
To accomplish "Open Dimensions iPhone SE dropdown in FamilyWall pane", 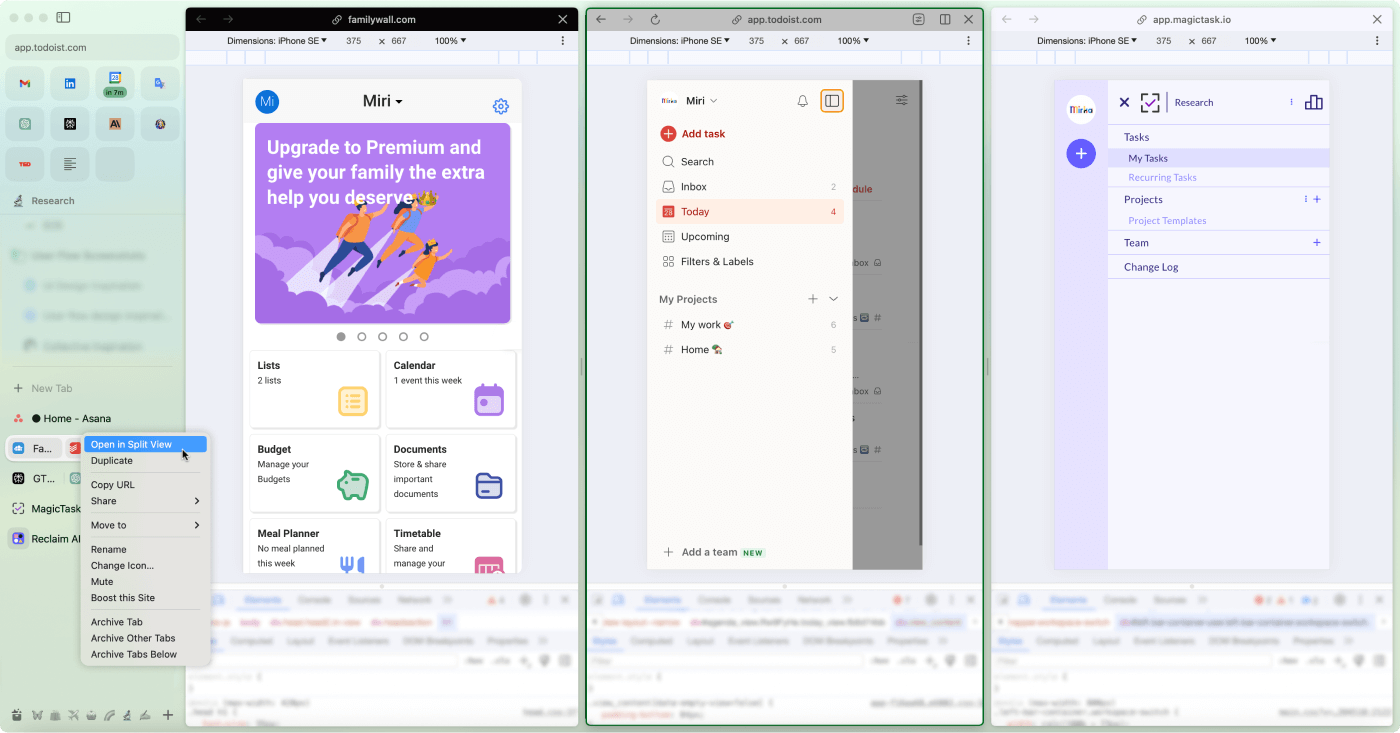I will (277, 41).
